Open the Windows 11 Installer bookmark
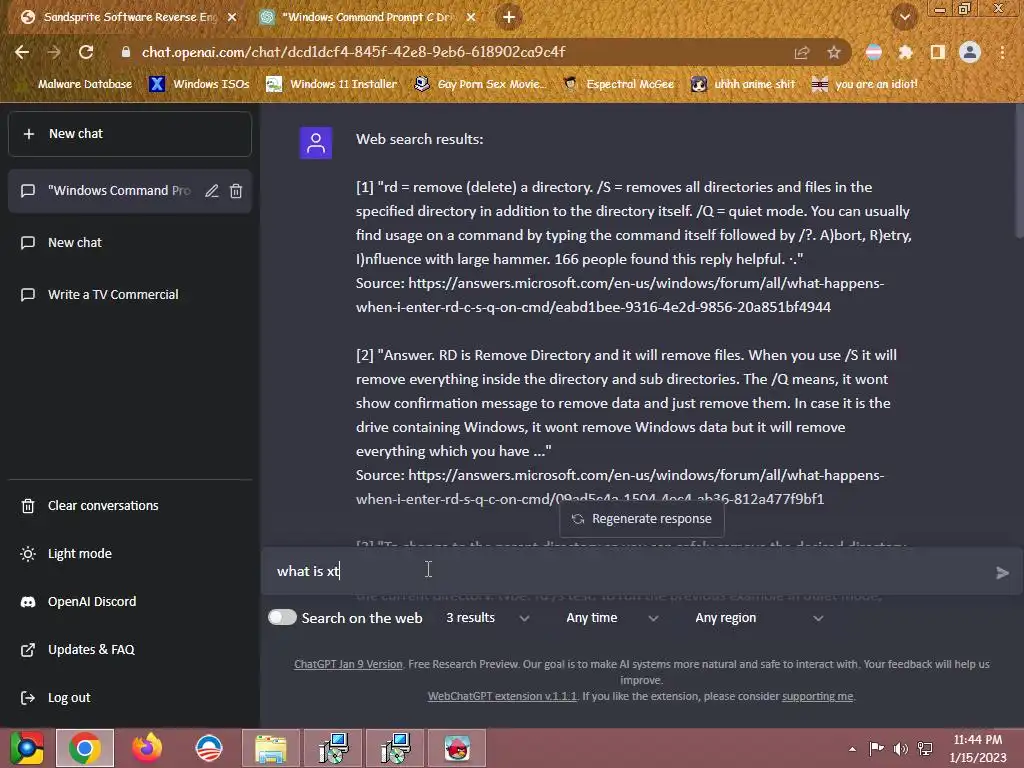 pyautogui.click(x=332, y=84)
